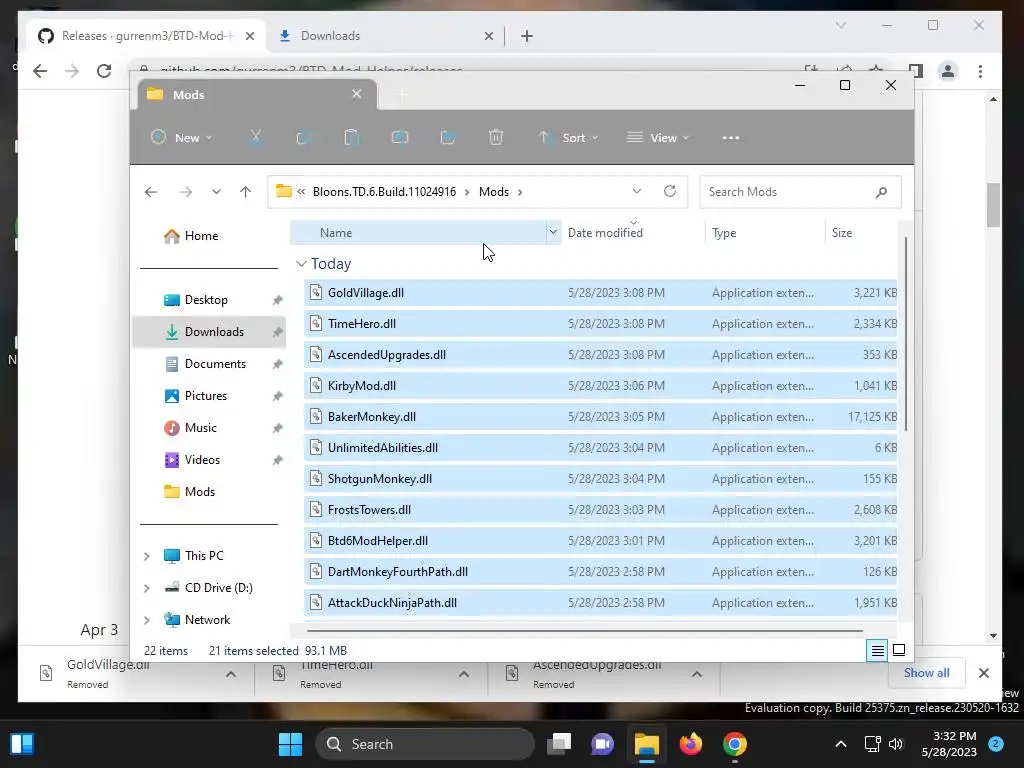Click the search magnifier icon in Explorer

click(x=881, y=192)
